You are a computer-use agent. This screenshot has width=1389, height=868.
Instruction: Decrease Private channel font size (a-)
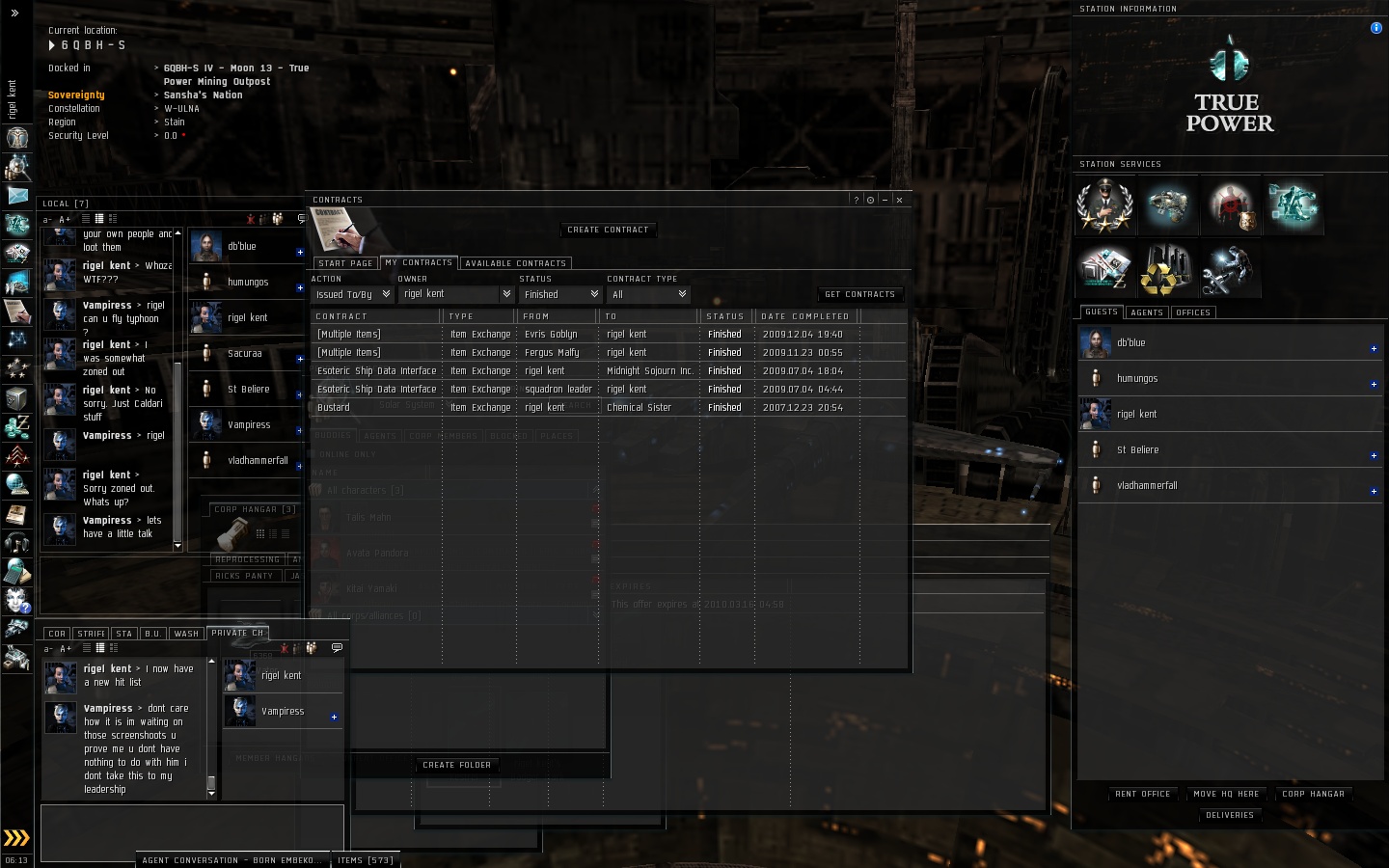point(48,649)
